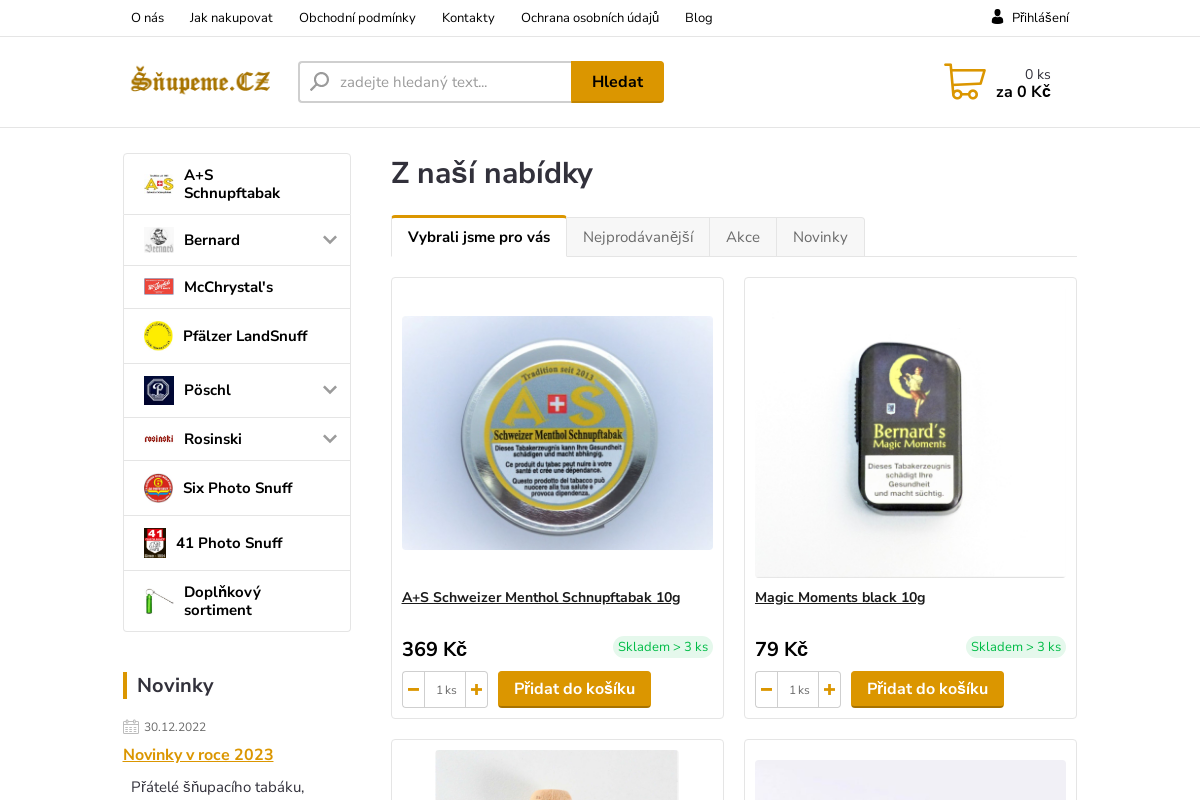Open the Novinky v roce 2023 article link
This screenshot has height=800, width=1200.
(197, 754)
